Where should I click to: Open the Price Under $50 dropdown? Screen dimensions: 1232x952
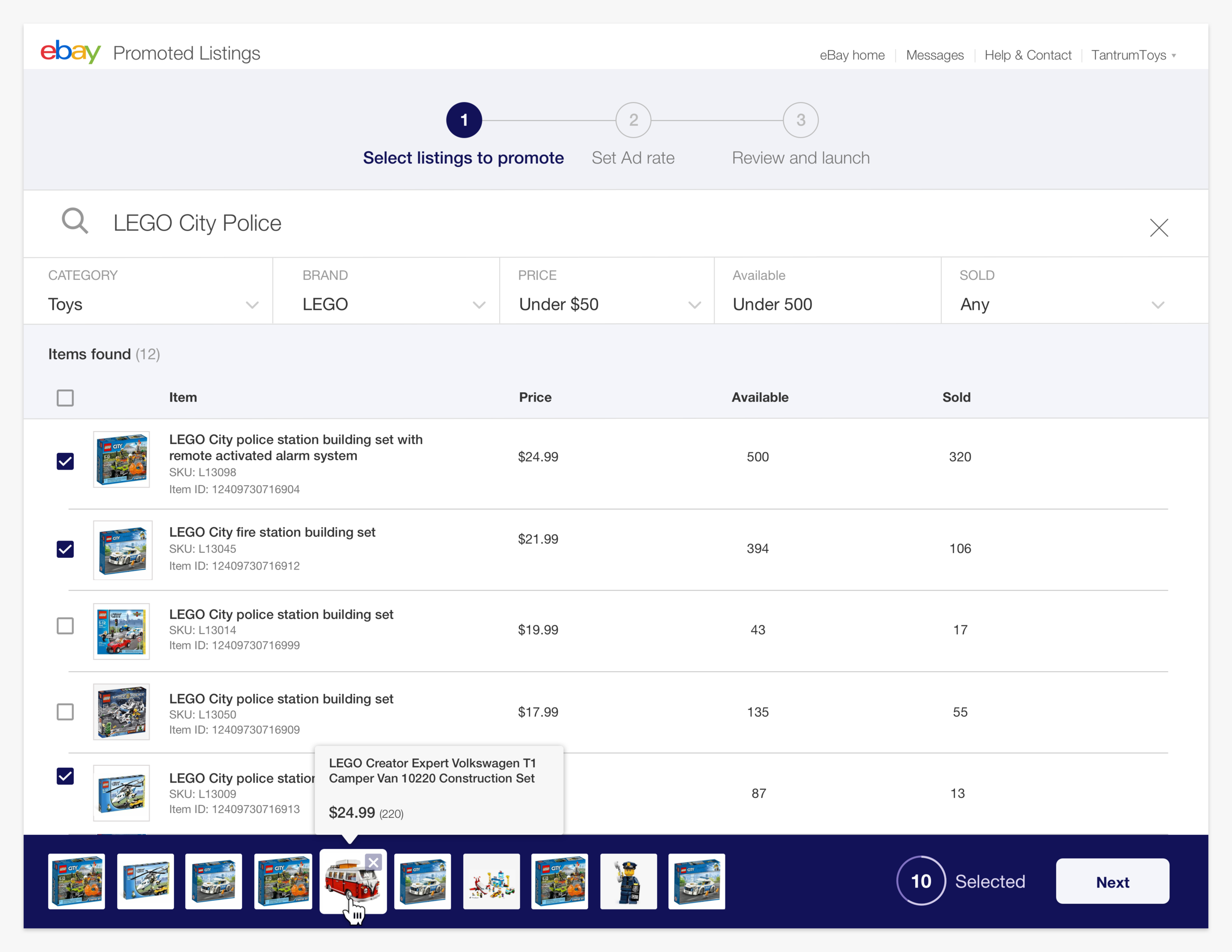(694, 305)
